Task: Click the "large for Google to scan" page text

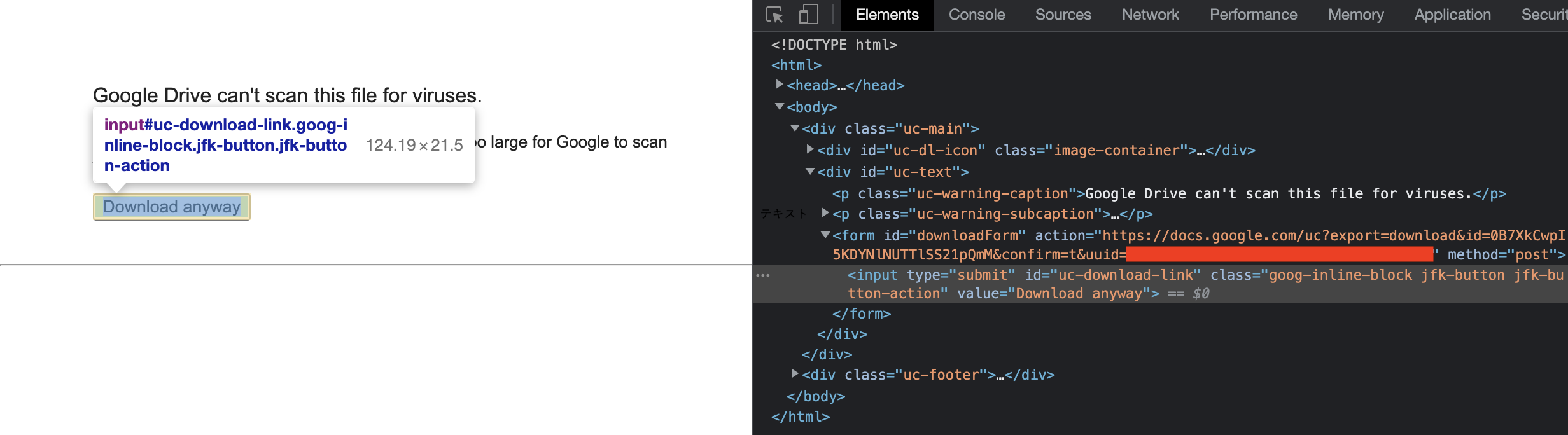Action: pyautogui.click(x=578, y=142)
